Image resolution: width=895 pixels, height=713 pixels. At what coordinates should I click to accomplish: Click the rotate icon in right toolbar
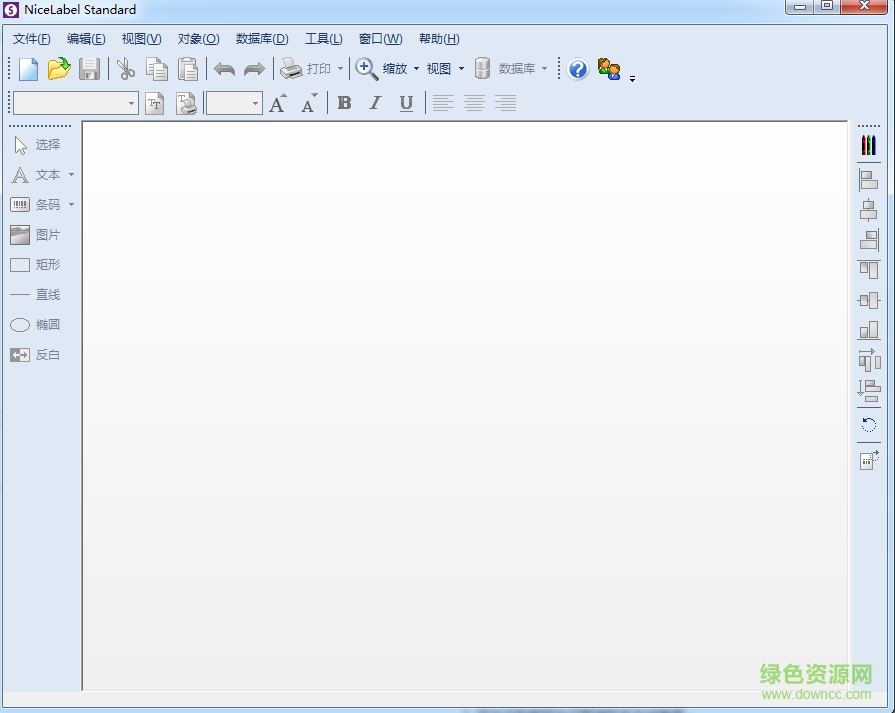(x=868, y=425)
